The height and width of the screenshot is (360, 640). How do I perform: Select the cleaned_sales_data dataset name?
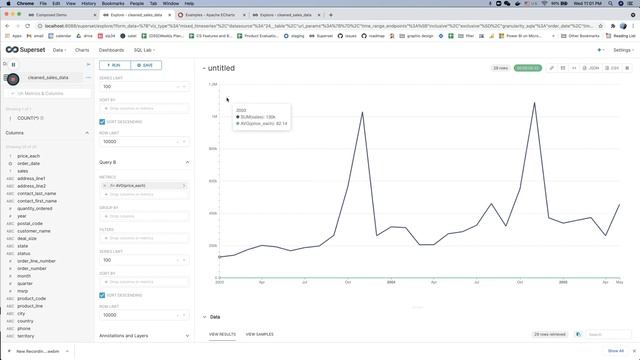(48, 78)
